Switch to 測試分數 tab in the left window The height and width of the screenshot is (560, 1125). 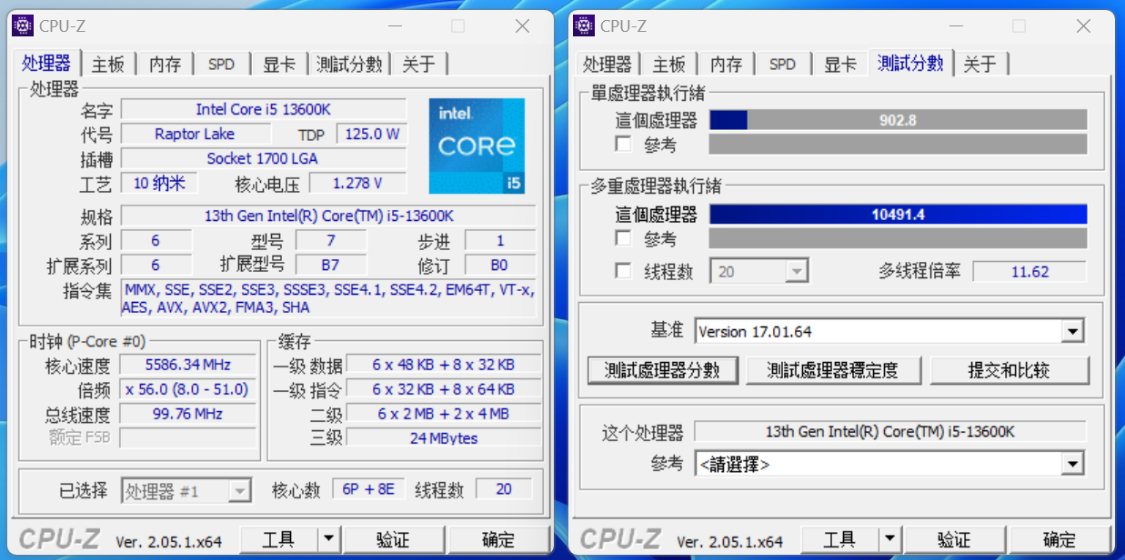point(349,65)
